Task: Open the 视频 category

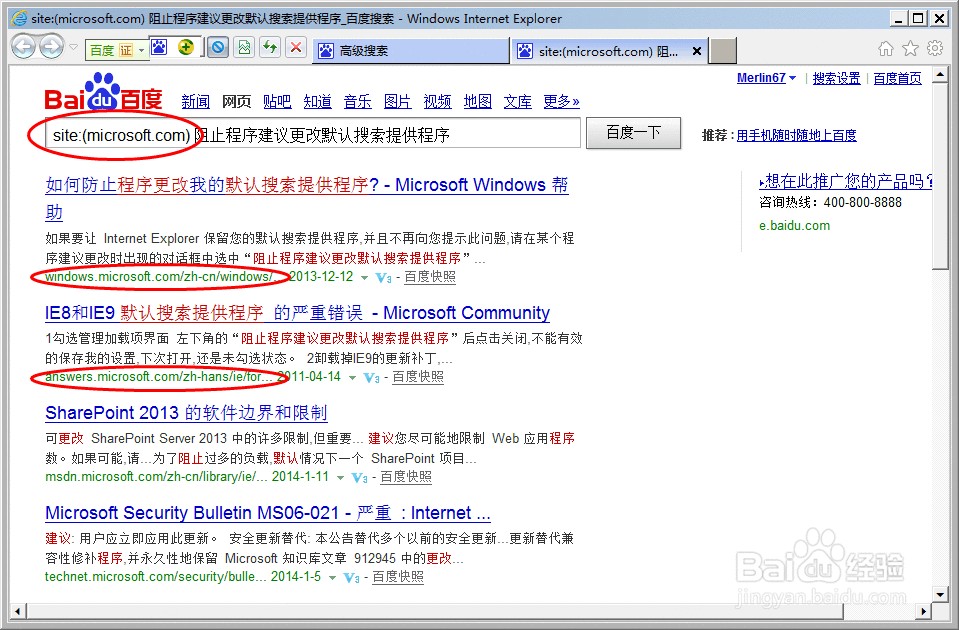Action: (x=437, y=102)
